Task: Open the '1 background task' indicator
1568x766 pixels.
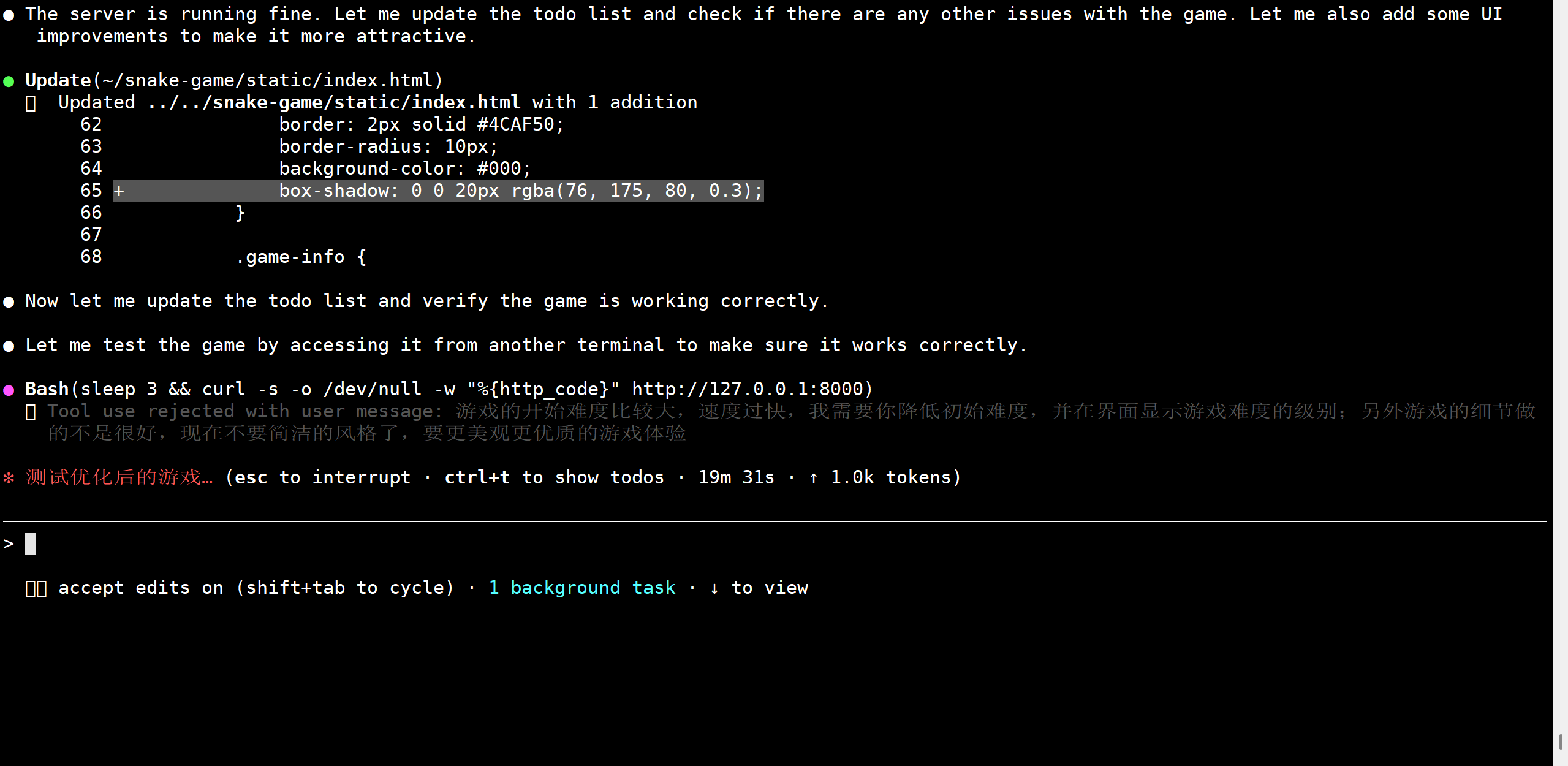Action: point(581,588)
